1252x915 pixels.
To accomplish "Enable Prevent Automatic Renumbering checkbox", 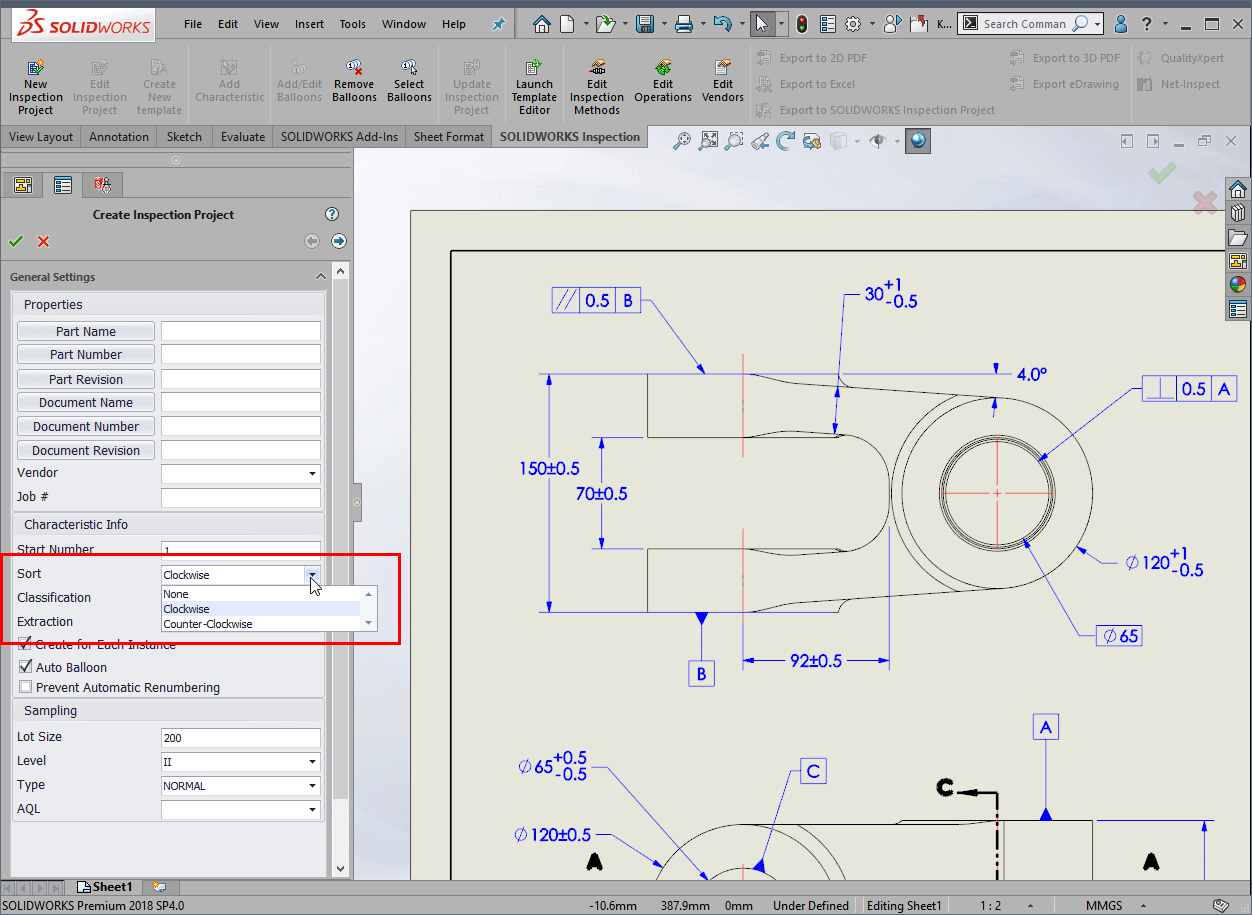I will click(x=26, y=687).
